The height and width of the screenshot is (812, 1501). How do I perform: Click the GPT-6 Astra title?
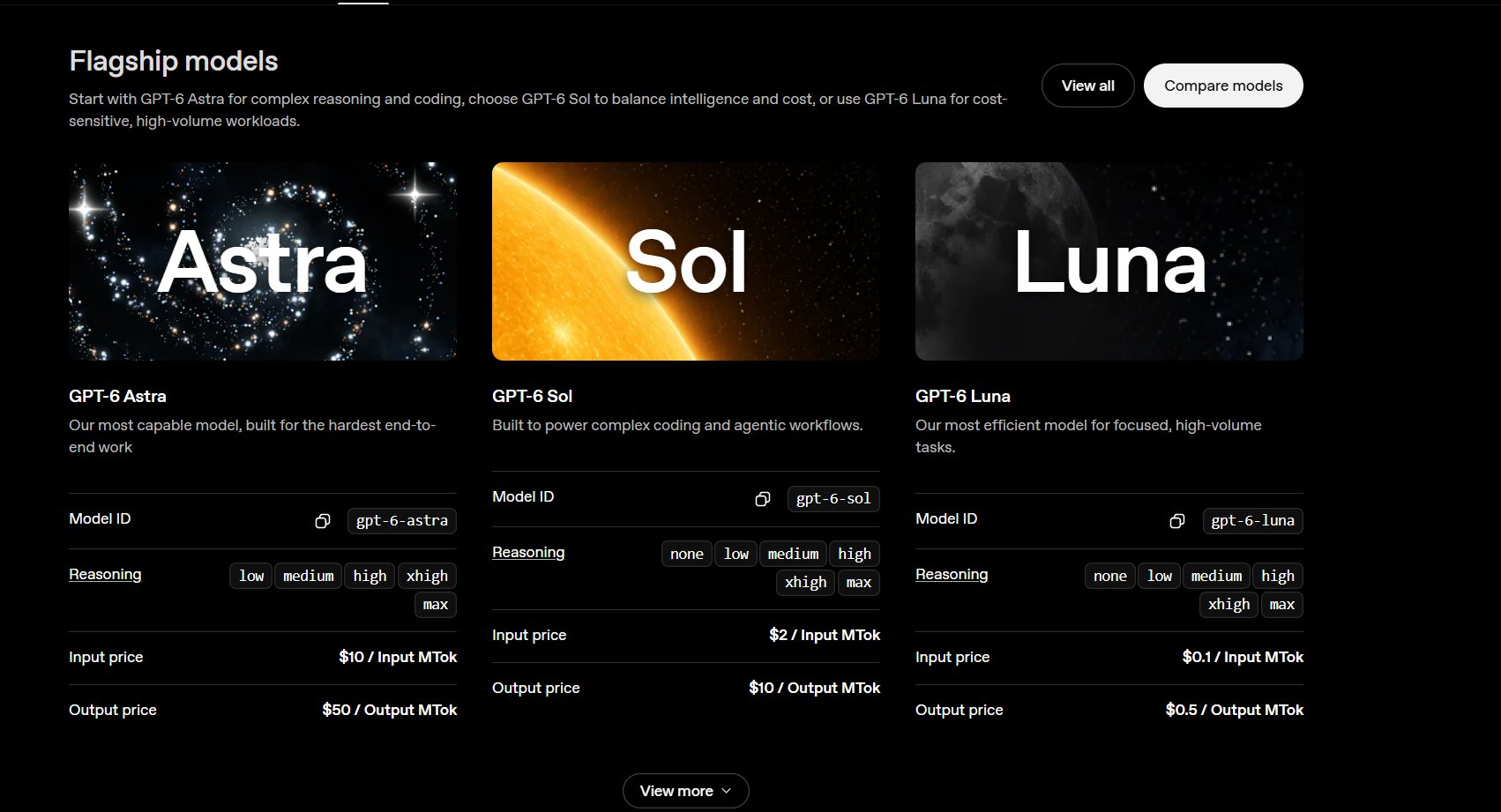(x=117, y=396)
